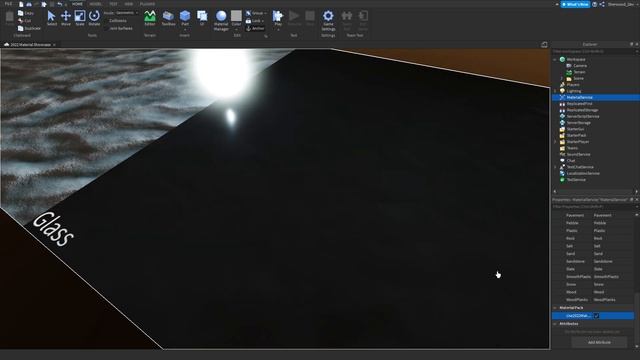The image size is (640, 360).
Task: Select the 2022 Material Showcase document tab
Action: [30, 44]
